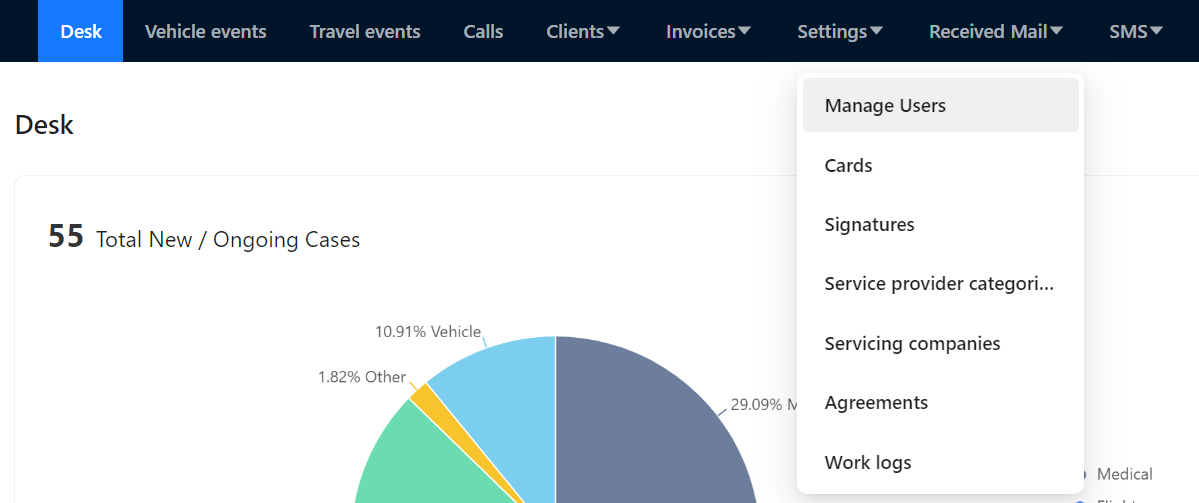Open the Received Mail dropdown
The width and height of the screenshot is (1199, 503).
click(995, 31)
